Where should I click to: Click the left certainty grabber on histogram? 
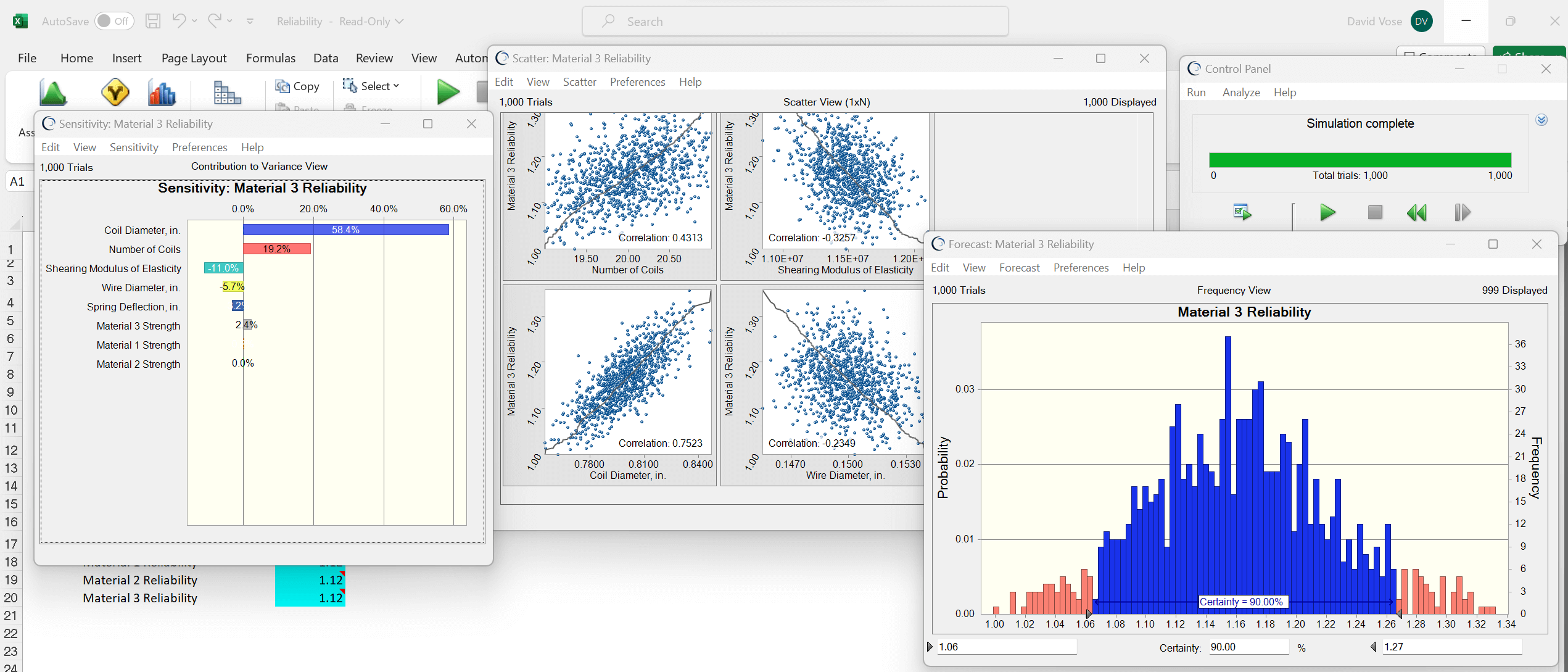tap(1089, 613)
